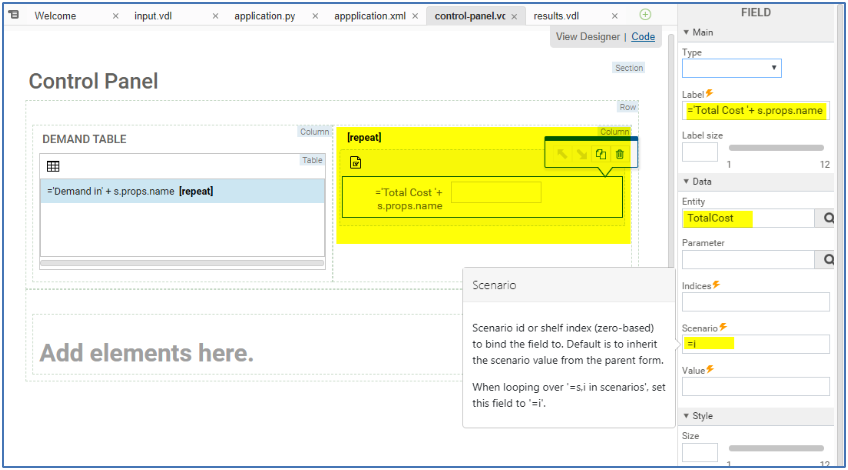Image resolution: width=848 pixels, height=470 pixels.
Task: Close the appplication.xml tab
Action: pos(415,16)
